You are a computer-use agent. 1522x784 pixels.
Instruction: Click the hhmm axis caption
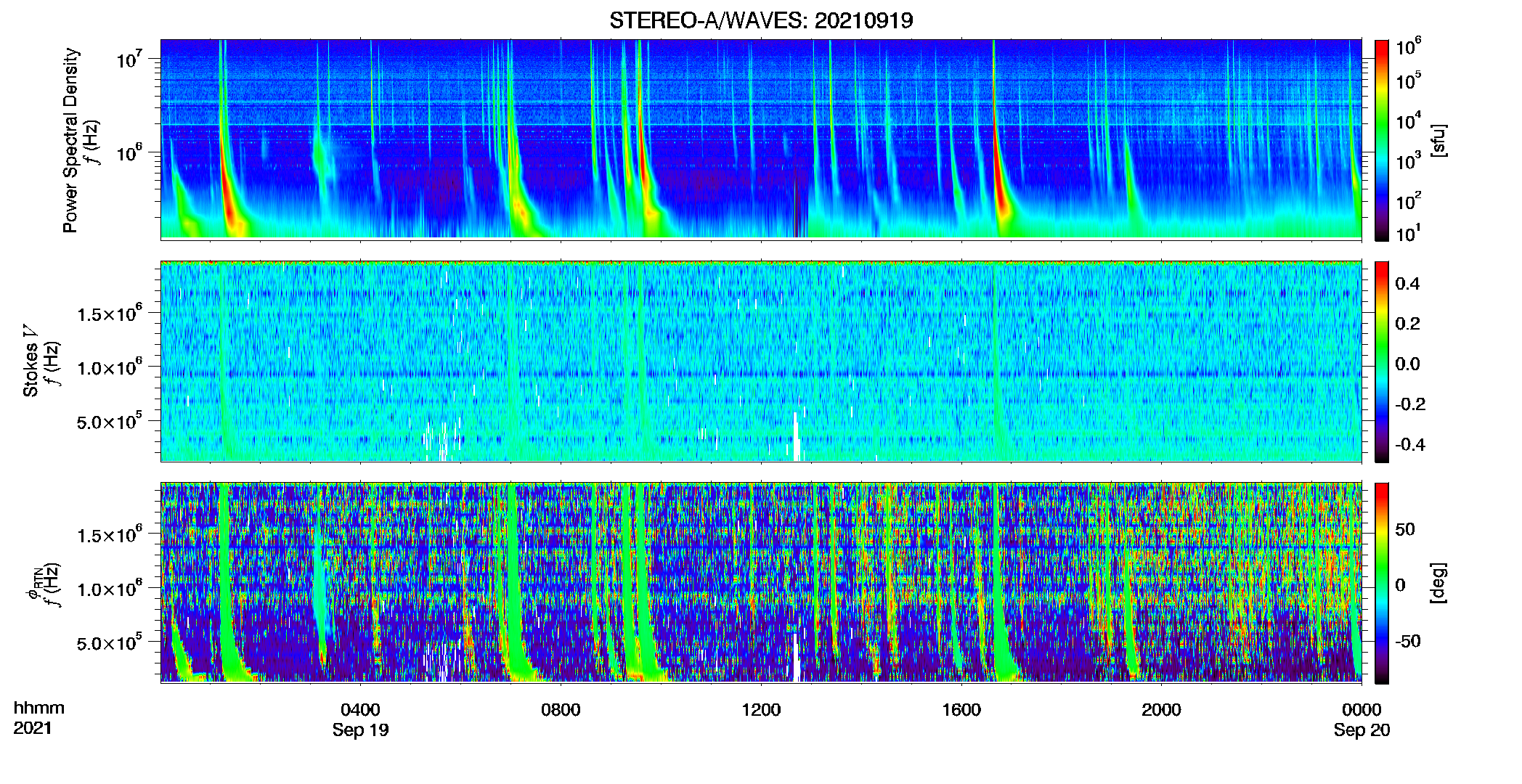click(x=39, y=708)
